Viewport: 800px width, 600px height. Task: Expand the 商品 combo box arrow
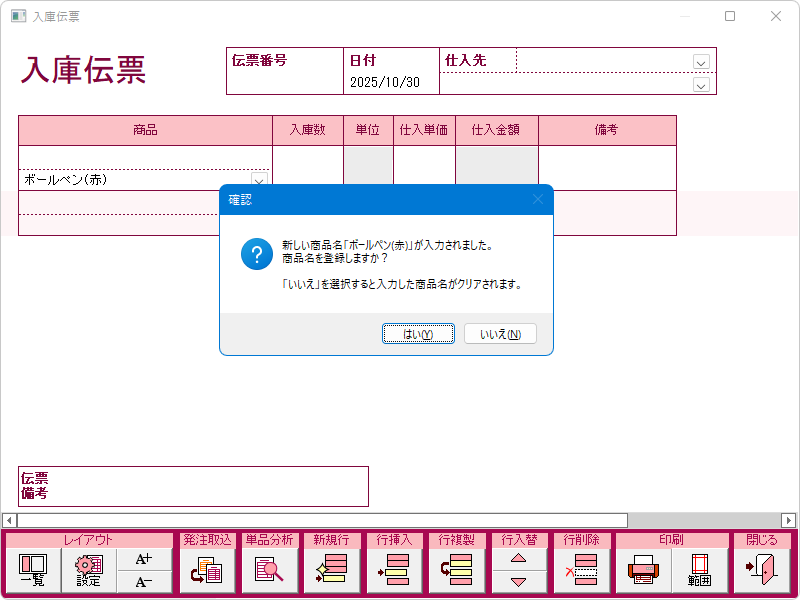tap(259, 181)
